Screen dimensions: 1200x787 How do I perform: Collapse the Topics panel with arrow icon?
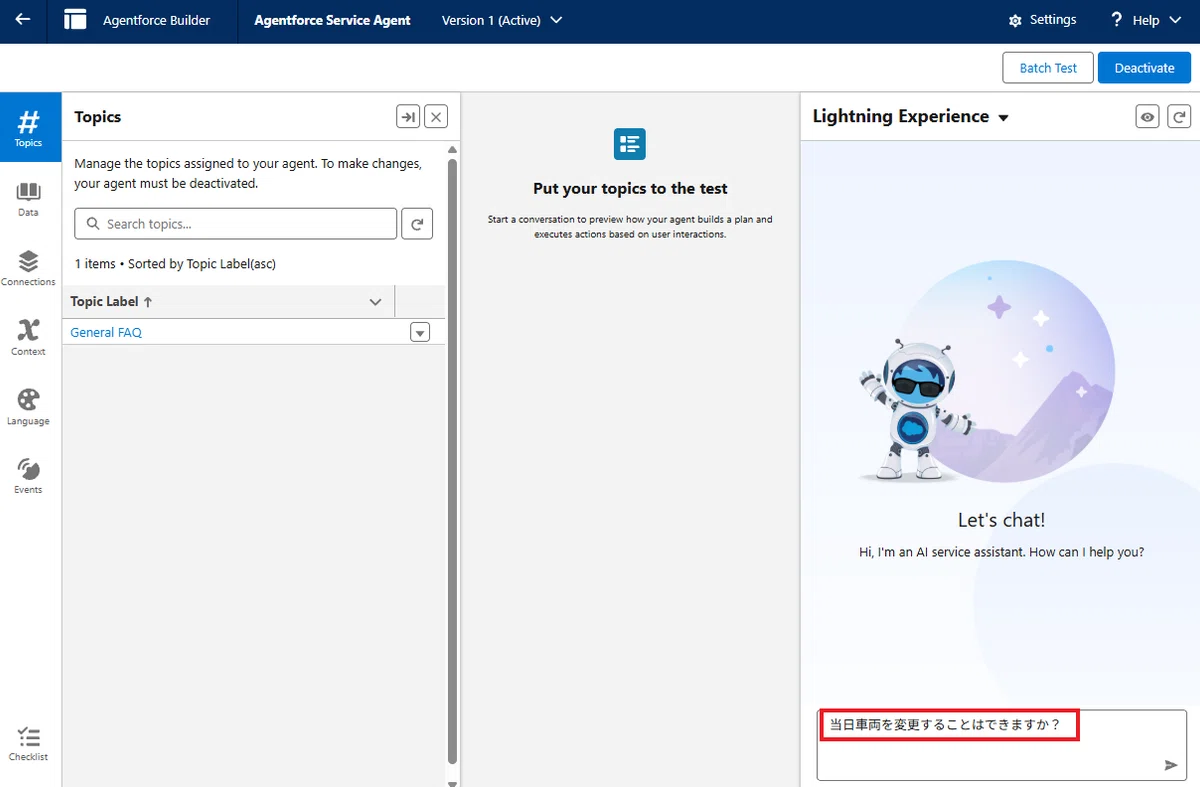click(x=408, y=117)
